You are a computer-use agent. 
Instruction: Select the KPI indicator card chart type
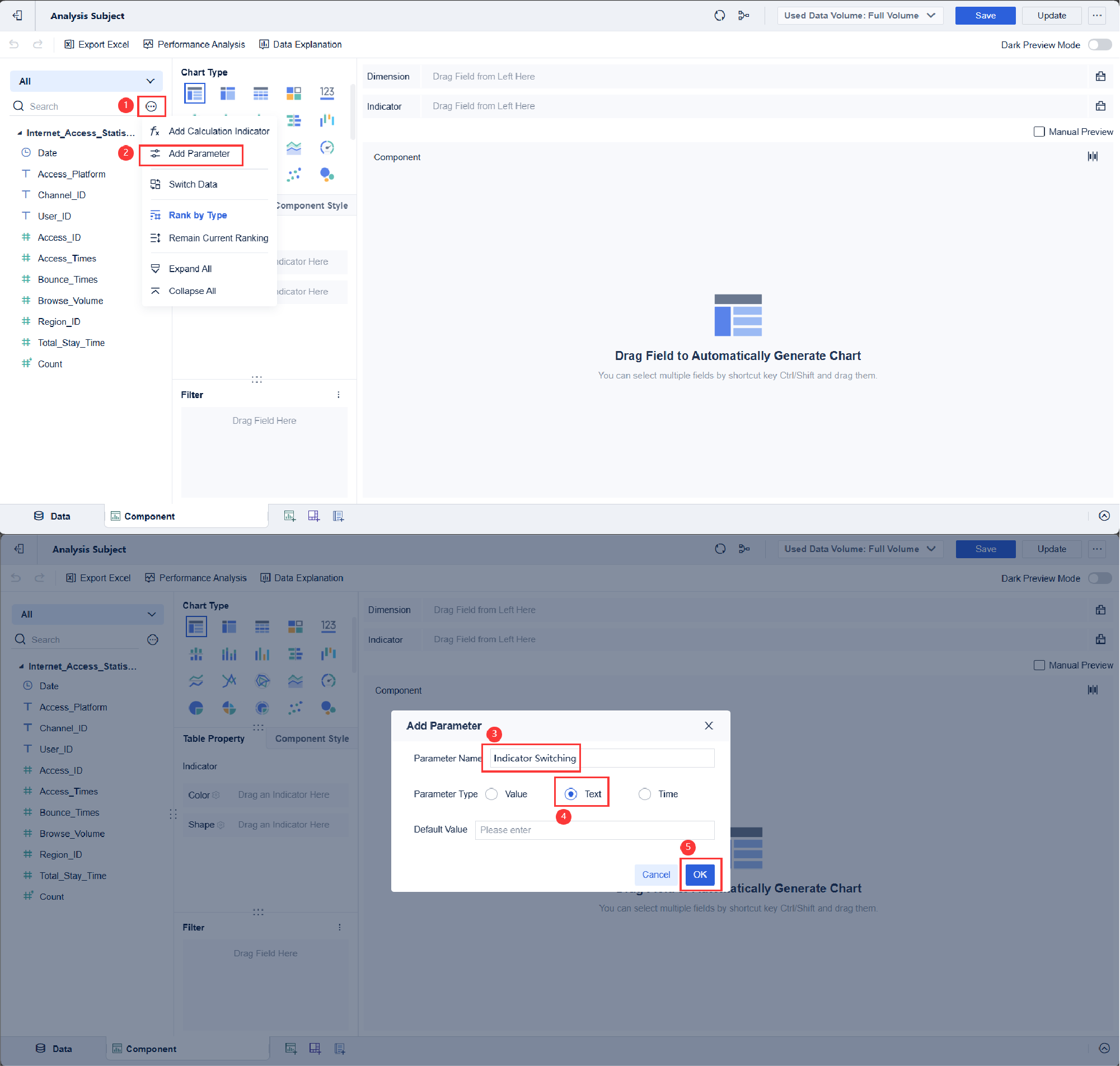coord(326,92)
